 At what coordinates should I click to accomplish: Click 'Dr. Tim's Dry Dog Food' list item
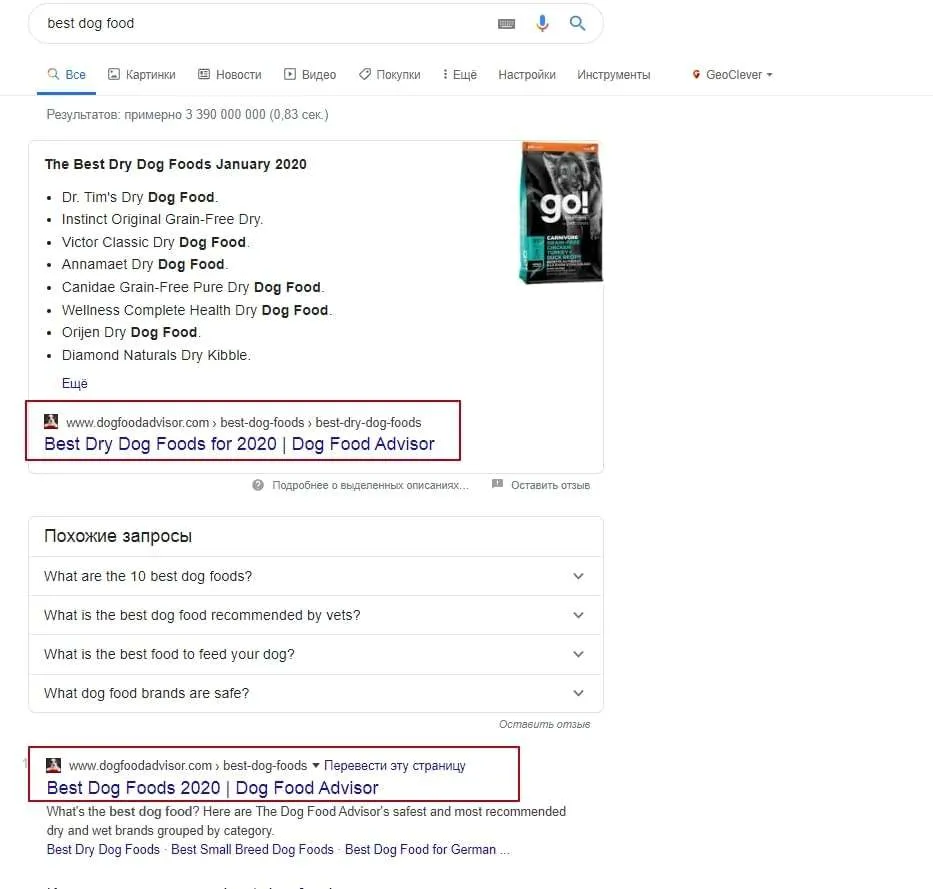tap(140, 197)
